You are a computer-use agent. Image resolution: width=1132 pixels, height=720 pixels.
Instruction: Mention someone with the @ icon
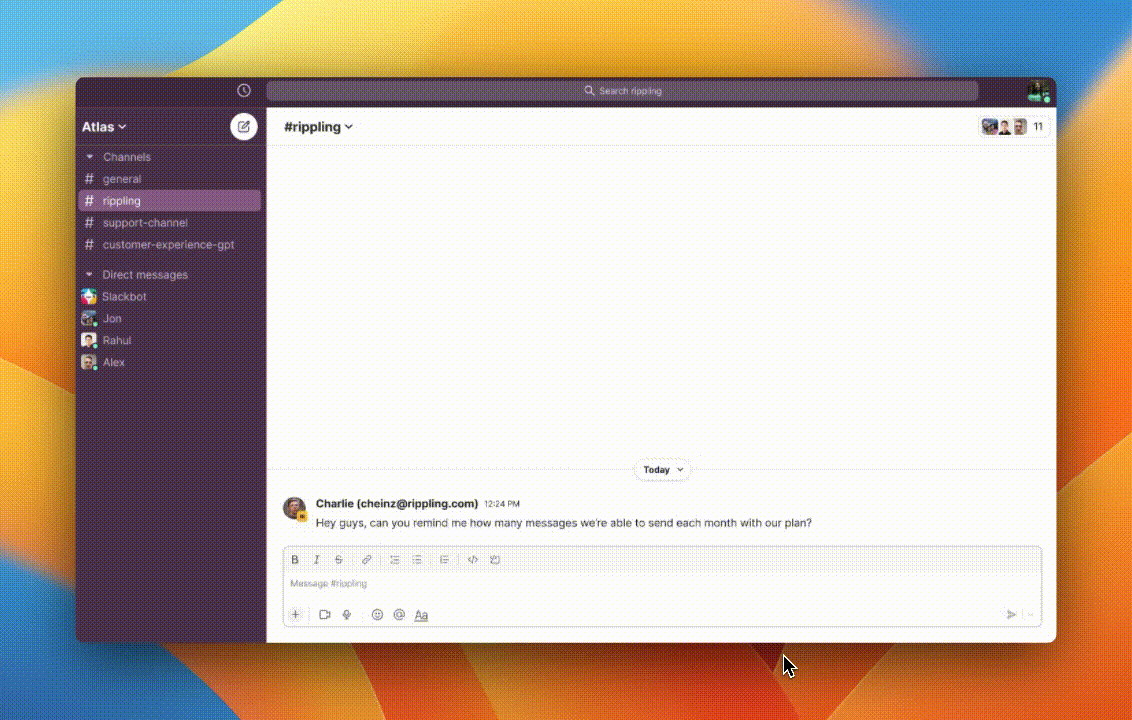(x=399, y=615)
